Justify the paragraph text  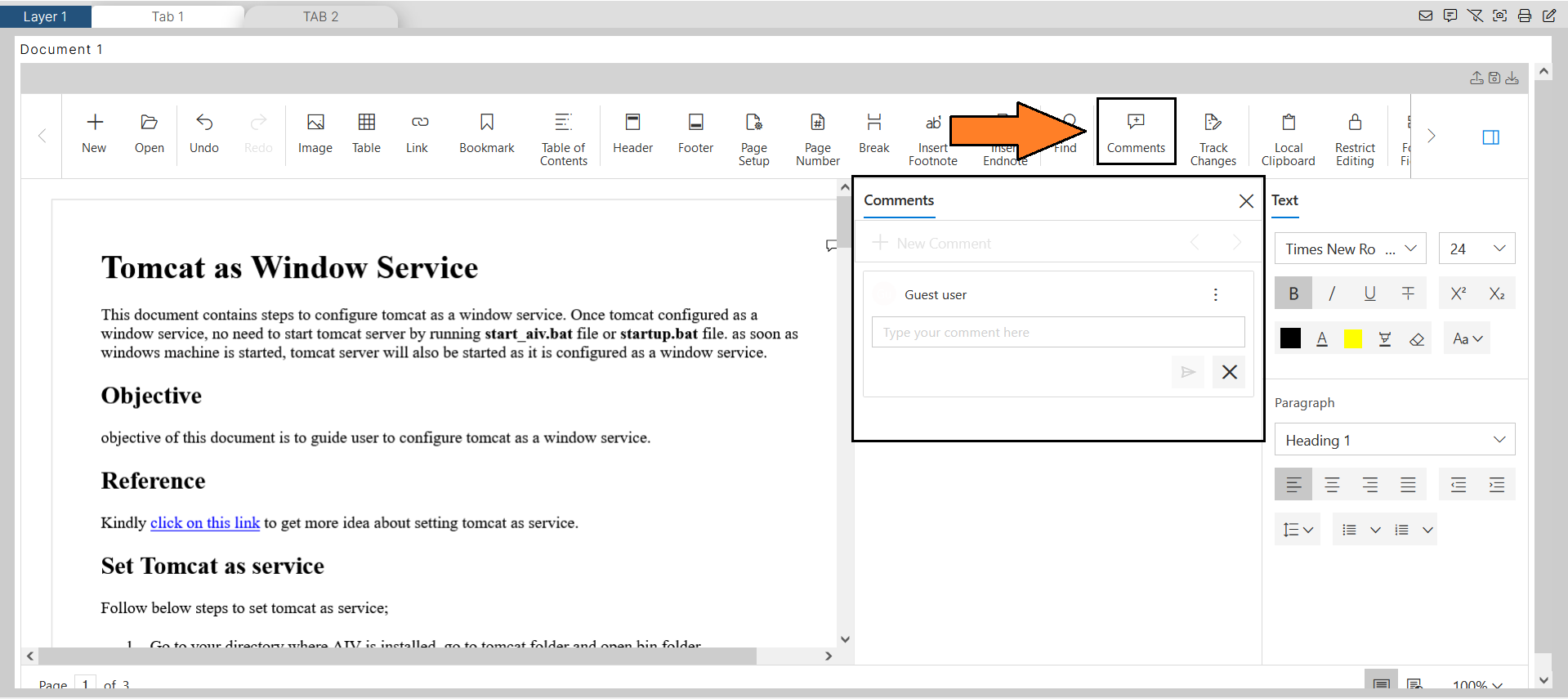tap(1409, 485)
